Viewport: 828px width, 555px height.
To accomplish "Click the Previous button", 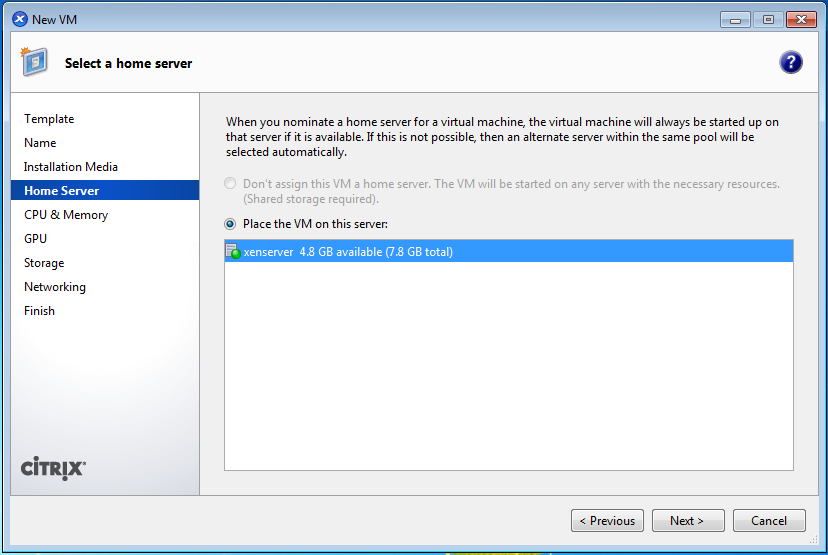I will 607,521.
